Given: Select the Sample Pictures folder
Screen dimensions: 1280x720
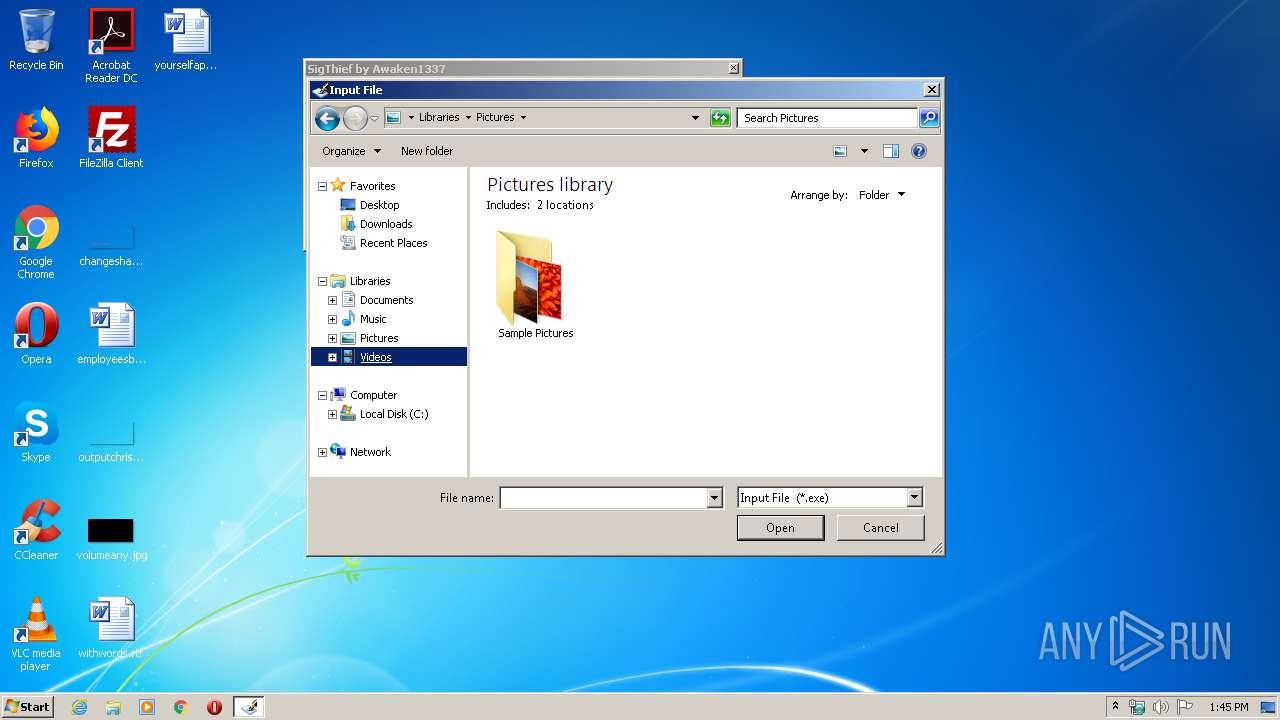Looking at the screenshot, I should click(535, 286).
